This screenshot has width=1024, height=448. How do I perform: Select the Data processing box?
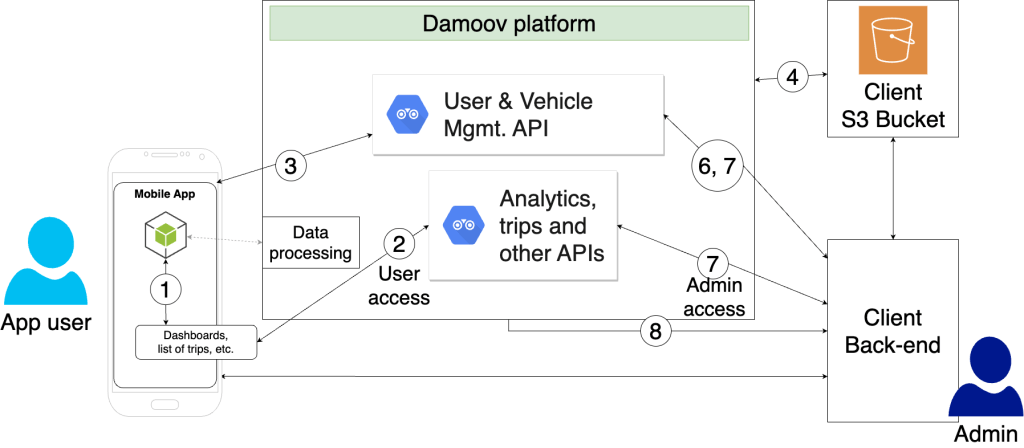[310, 243]
